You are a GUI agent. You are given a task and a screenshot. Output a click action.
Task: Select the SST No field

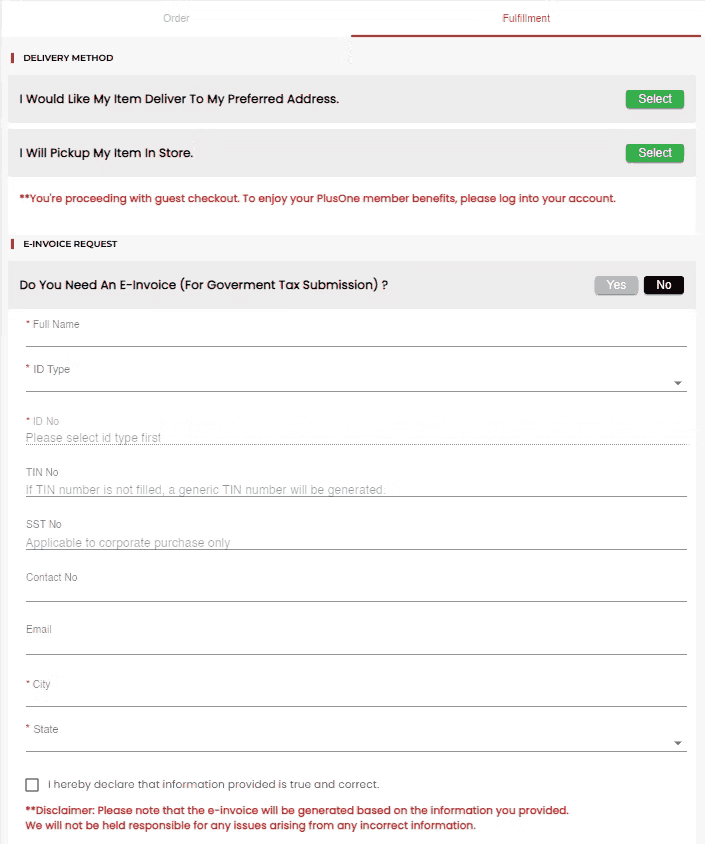[x=356, y=542]
